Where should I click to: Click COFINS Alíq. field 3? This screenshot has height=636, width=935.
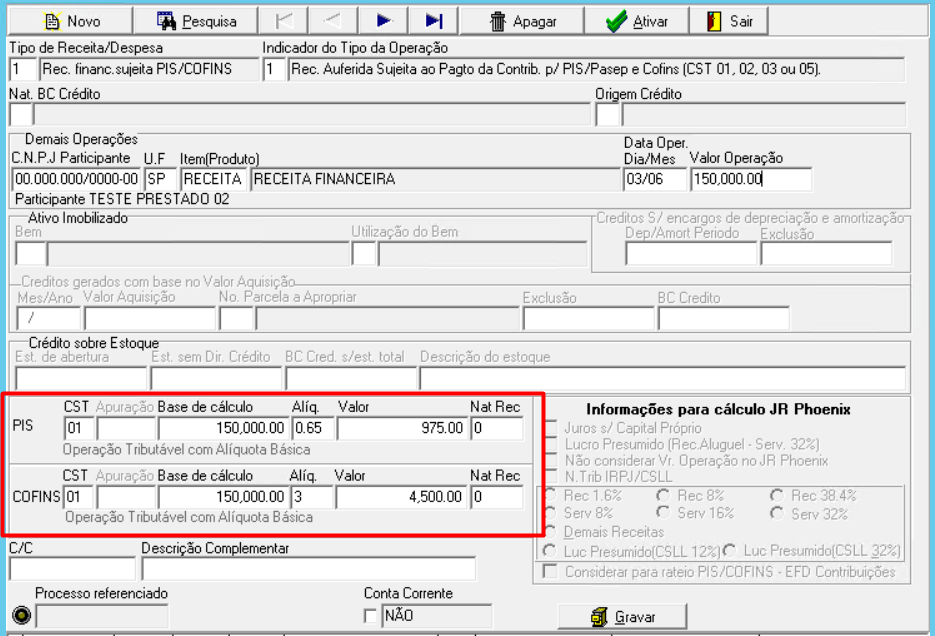311,497
